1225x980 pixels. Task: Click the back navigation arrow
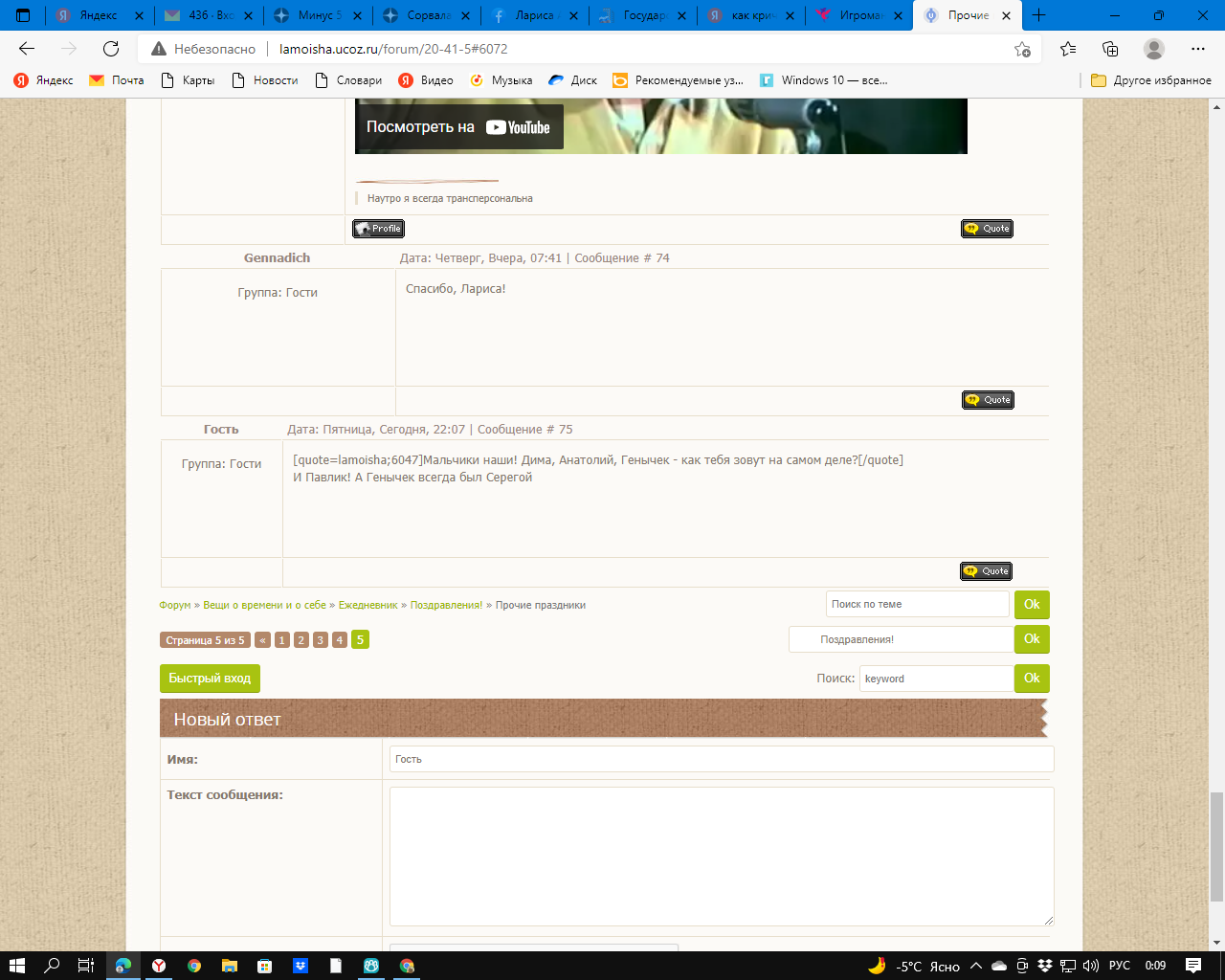pyautogui.click(x=27, y=49)
